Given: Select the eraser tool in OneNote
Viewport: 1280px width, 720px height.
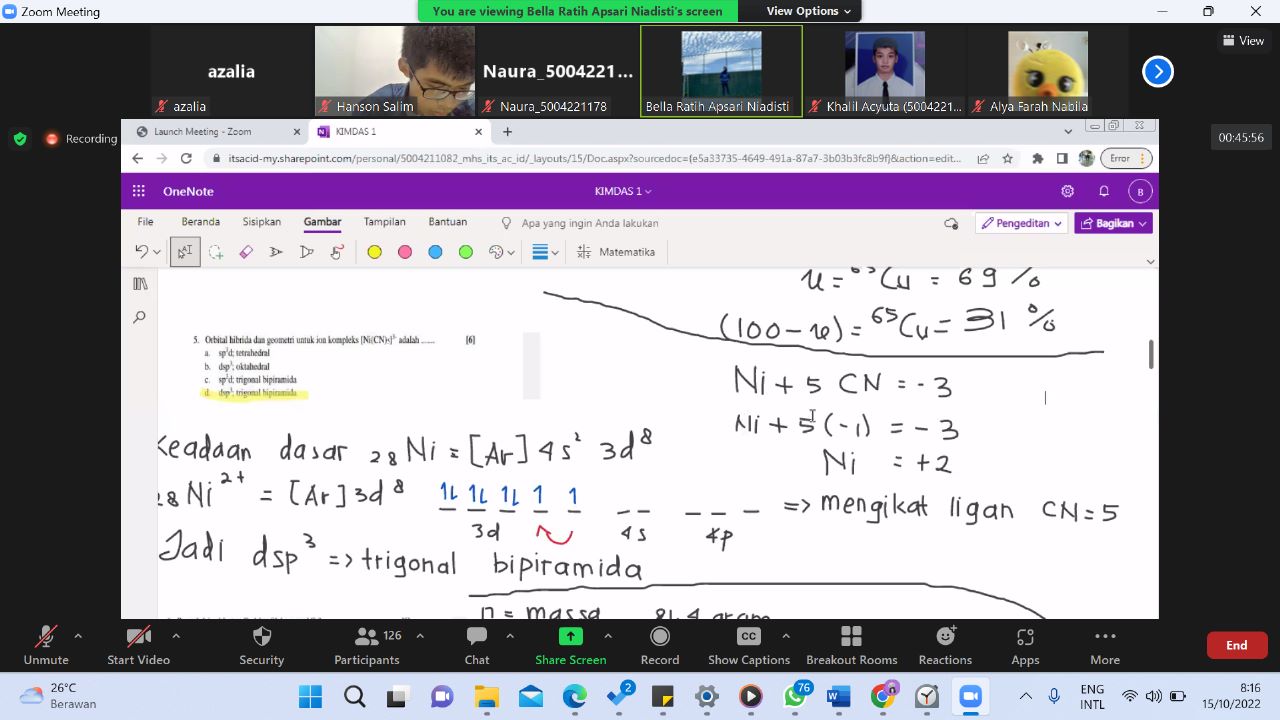Looking at the screenshot, I should [x=246, y=252].
